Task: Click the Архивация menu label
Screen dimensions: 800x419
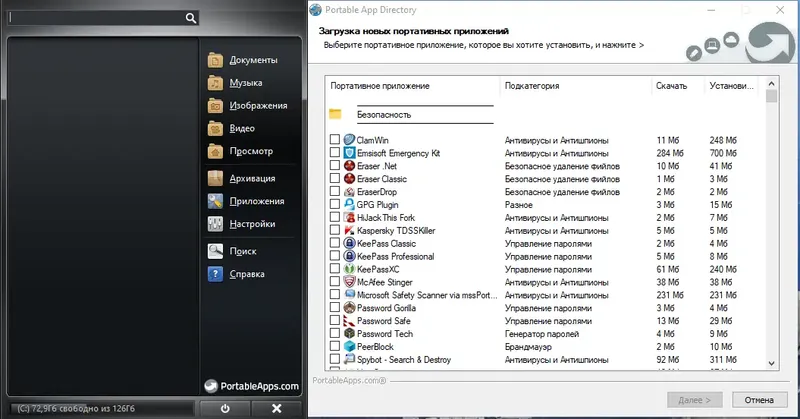Action: 252,178
